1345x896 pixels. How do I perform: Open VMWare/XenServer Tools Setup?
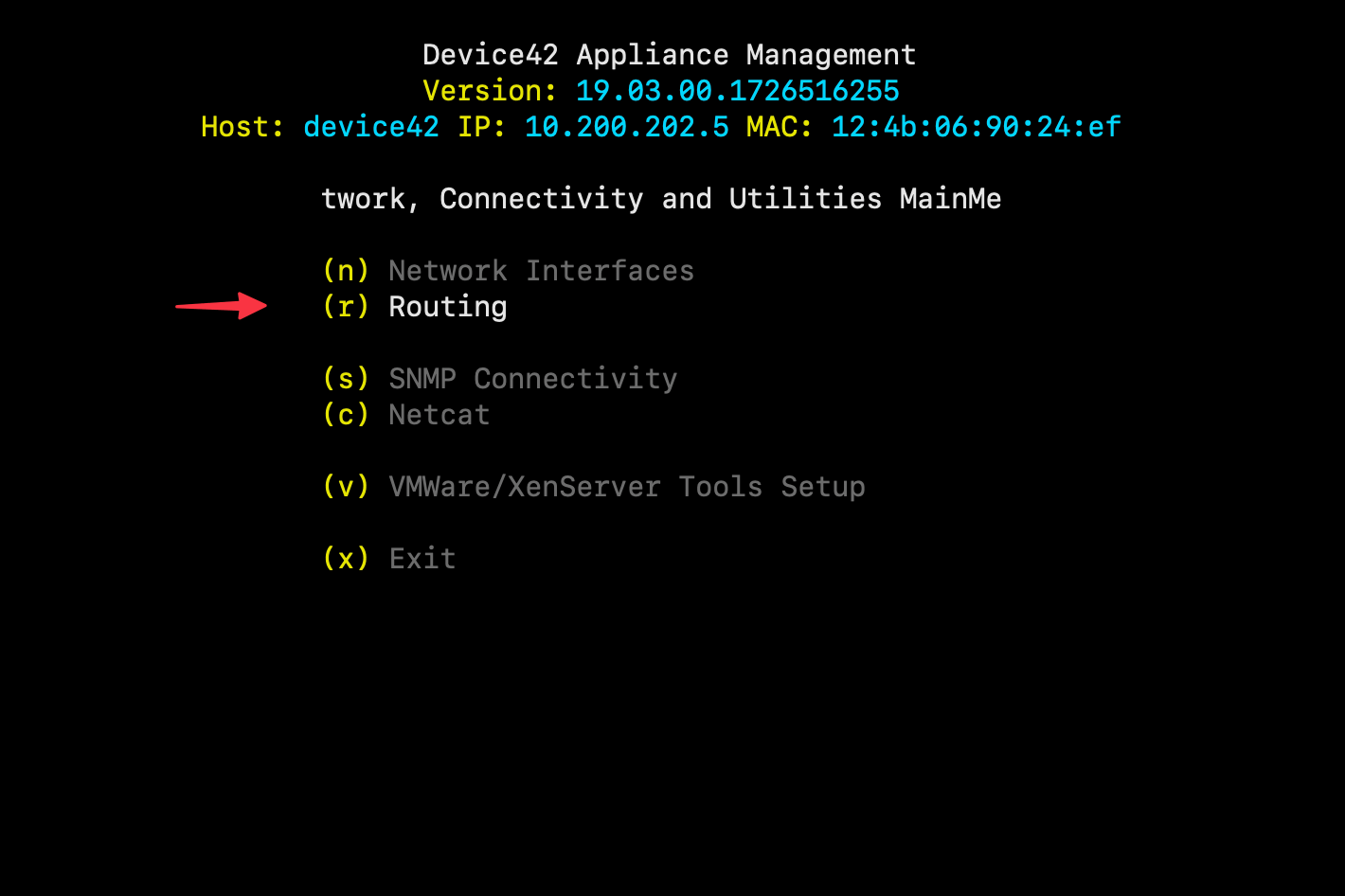pyautogui.click(x=627, y=486)
